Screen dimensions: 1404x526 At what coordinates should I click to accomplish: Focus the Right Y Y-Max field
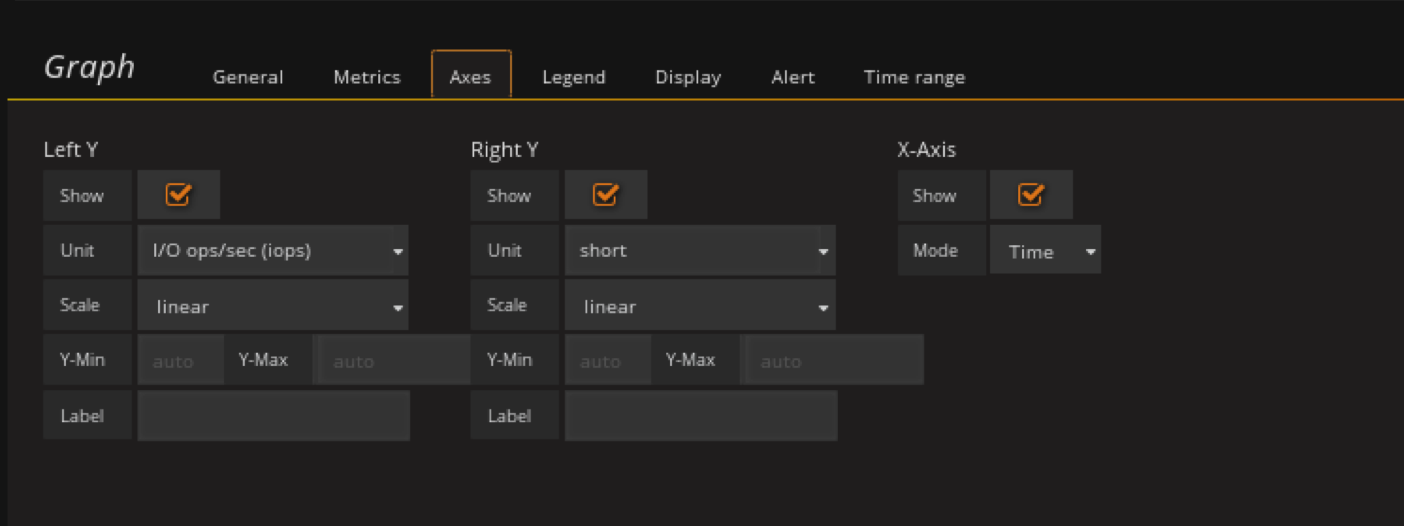click(x=832, y=361)
